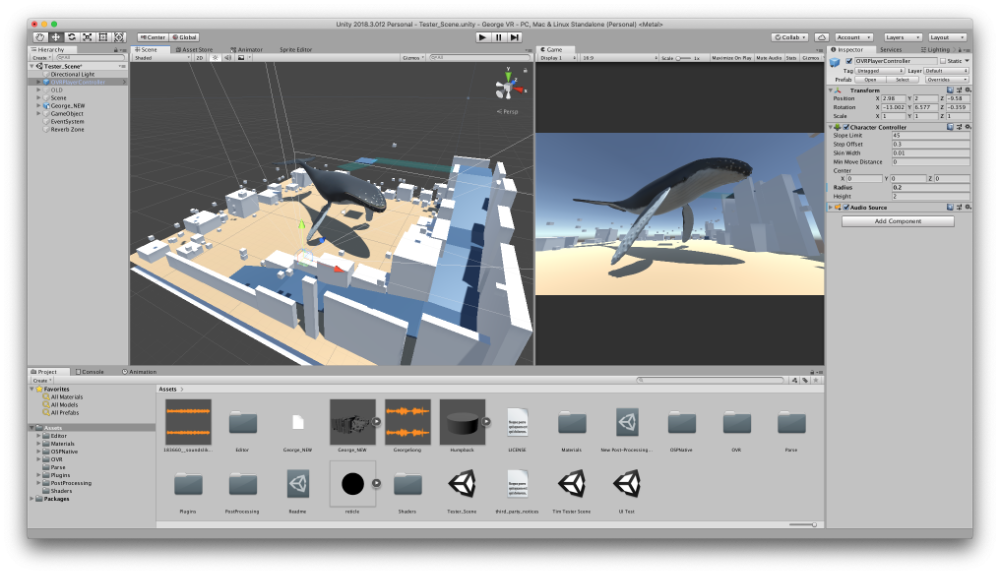
Task: Play preview of Humpback asset
Action: [x=486, y=421]
